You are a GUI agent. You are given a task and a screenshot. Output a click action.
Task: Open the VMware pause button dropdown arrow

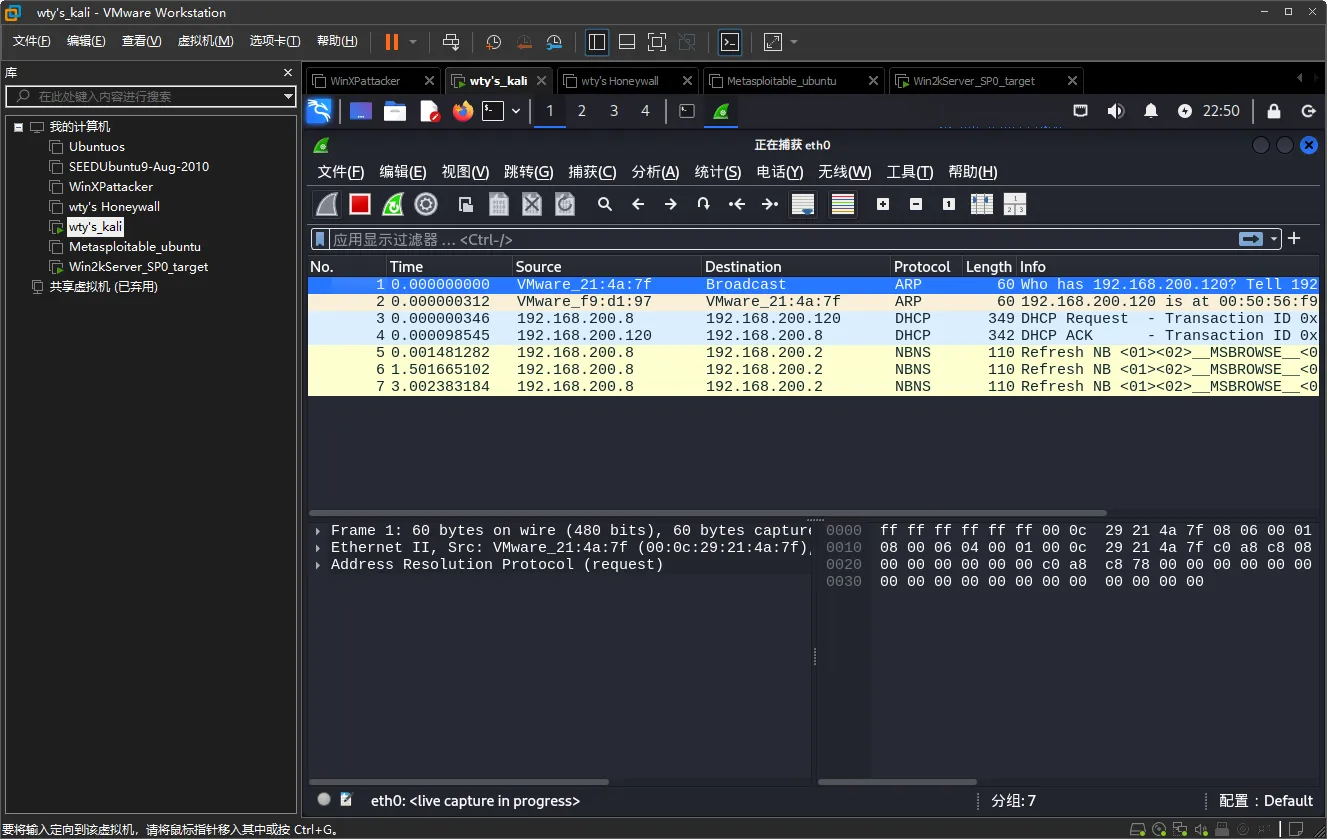click(x=413, y=42)
